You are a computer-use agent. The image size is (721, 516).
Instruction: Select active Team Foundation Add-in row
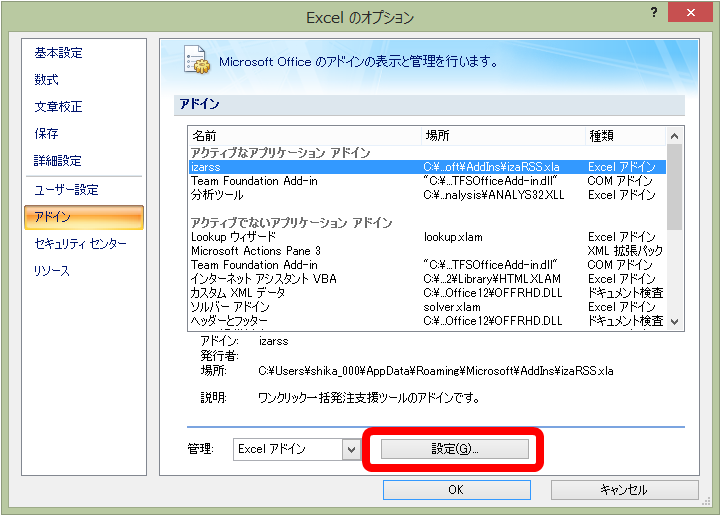pos(428,181)
